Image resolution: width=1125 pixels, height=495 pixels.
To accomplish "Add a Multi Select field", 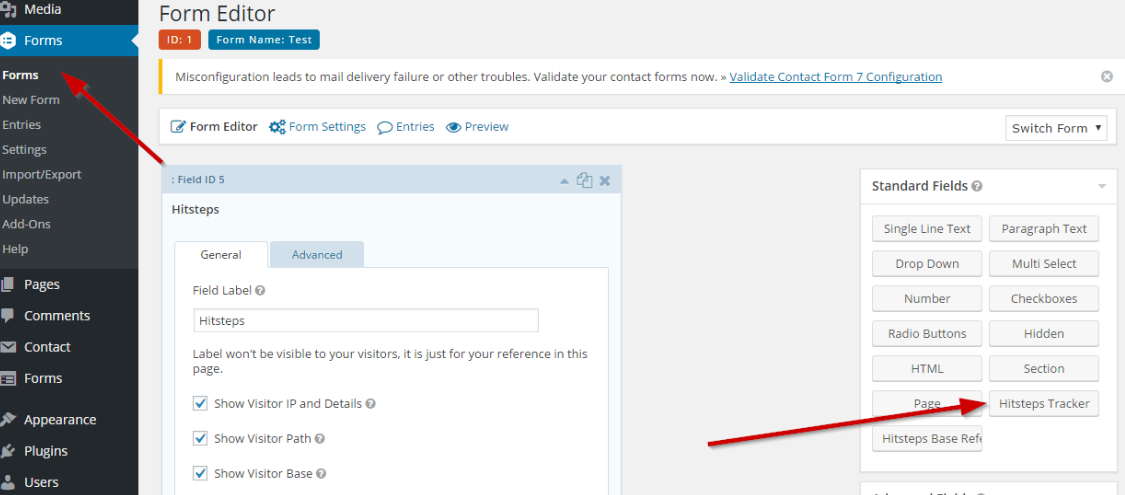I will (x=1044, y=264).
